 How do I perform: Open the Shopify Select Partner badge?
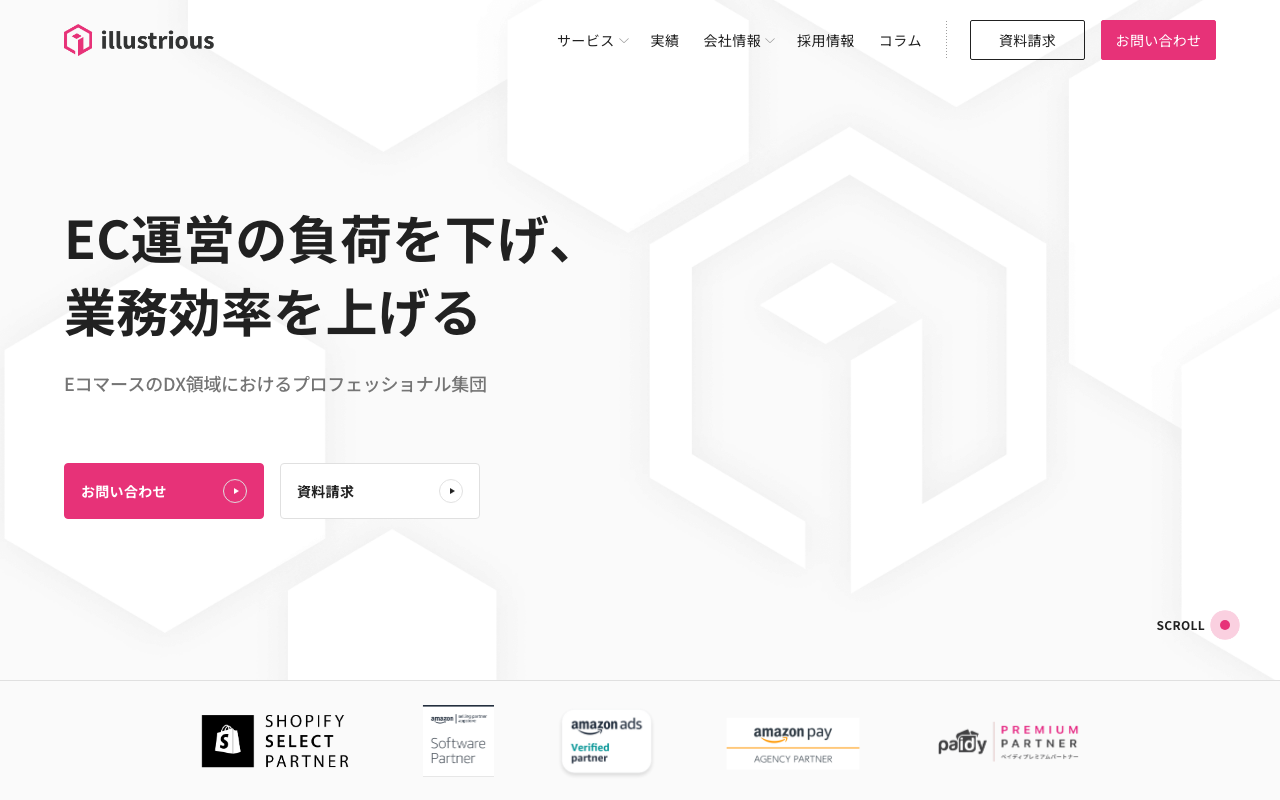(x=275, y=741)
